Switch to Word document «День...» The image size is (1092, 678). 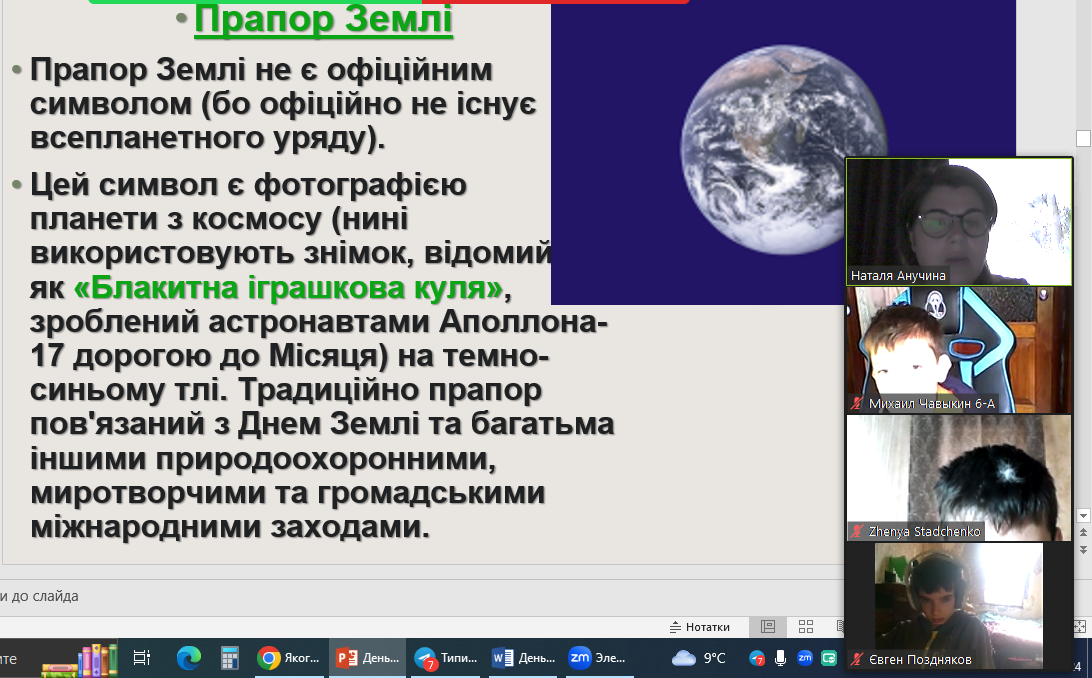pyautogui.click(x=524, y=658)
